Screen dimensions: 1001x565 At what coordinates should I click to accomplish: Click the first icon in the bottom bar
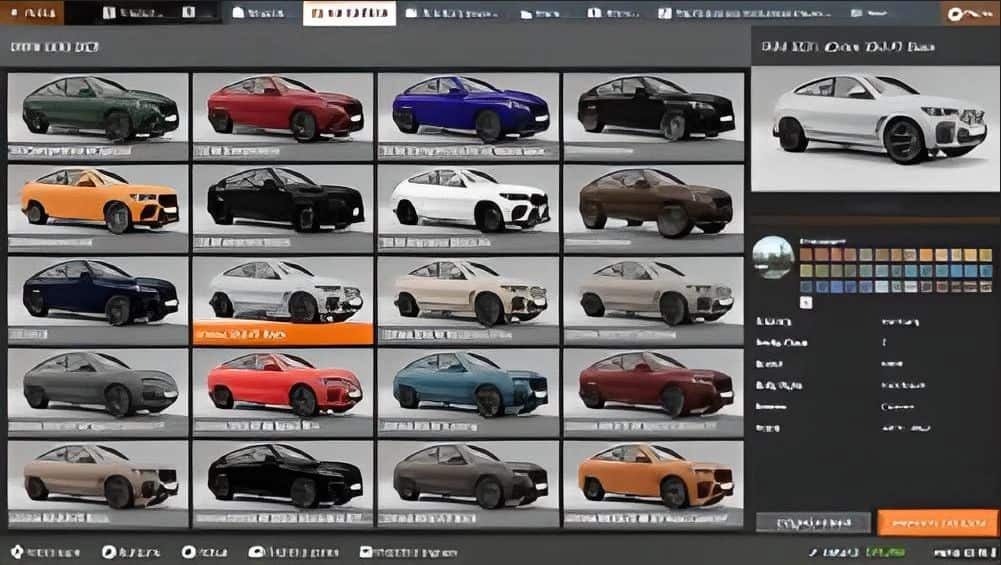point(17,552)
